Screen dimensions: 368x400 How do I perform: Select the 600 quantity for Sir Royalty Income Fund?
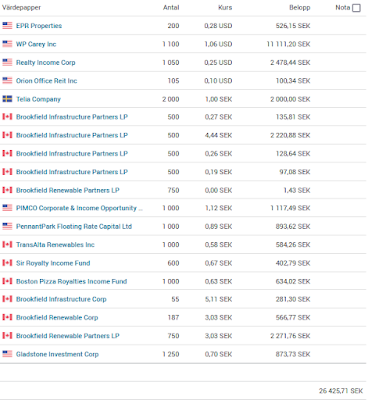pos(173,263)
